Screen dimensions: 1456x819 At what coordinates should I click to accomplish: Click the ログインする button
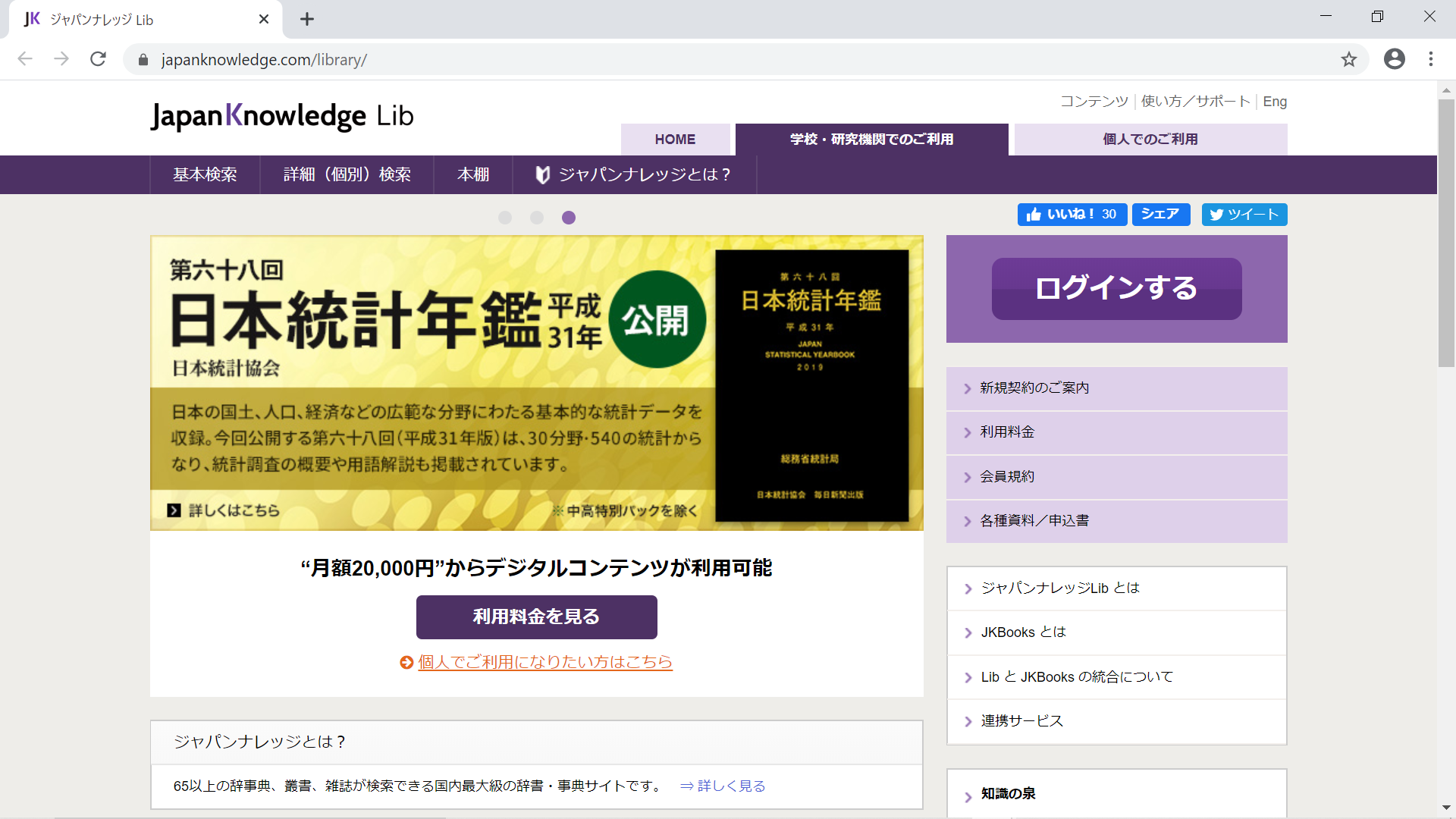point(1116,289)
